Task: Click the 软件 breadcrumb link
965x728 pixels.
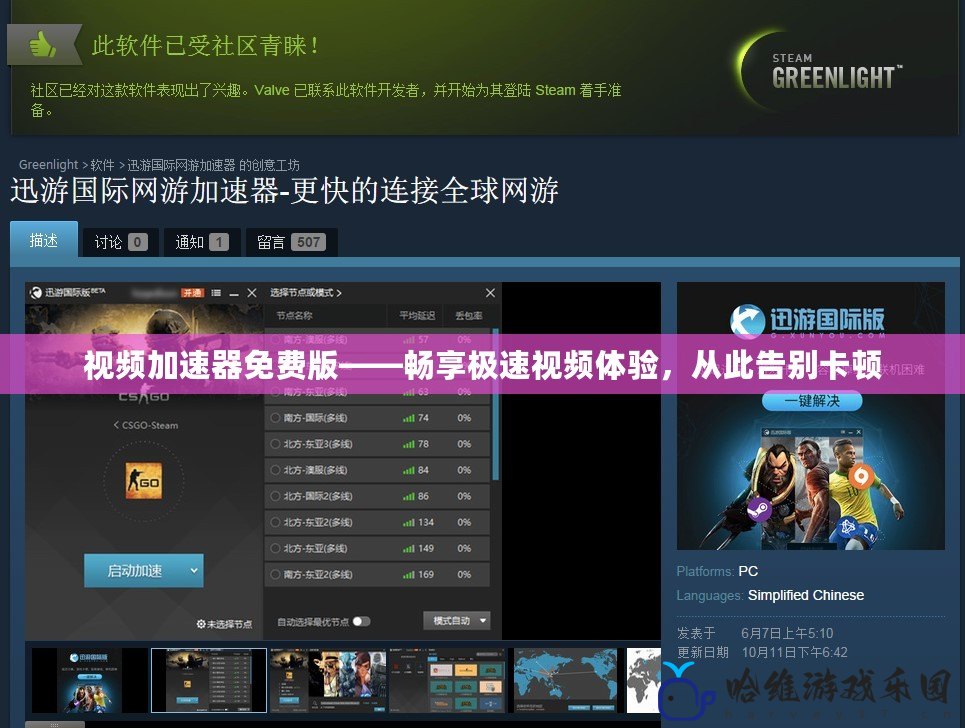Action: pos(102,165)
